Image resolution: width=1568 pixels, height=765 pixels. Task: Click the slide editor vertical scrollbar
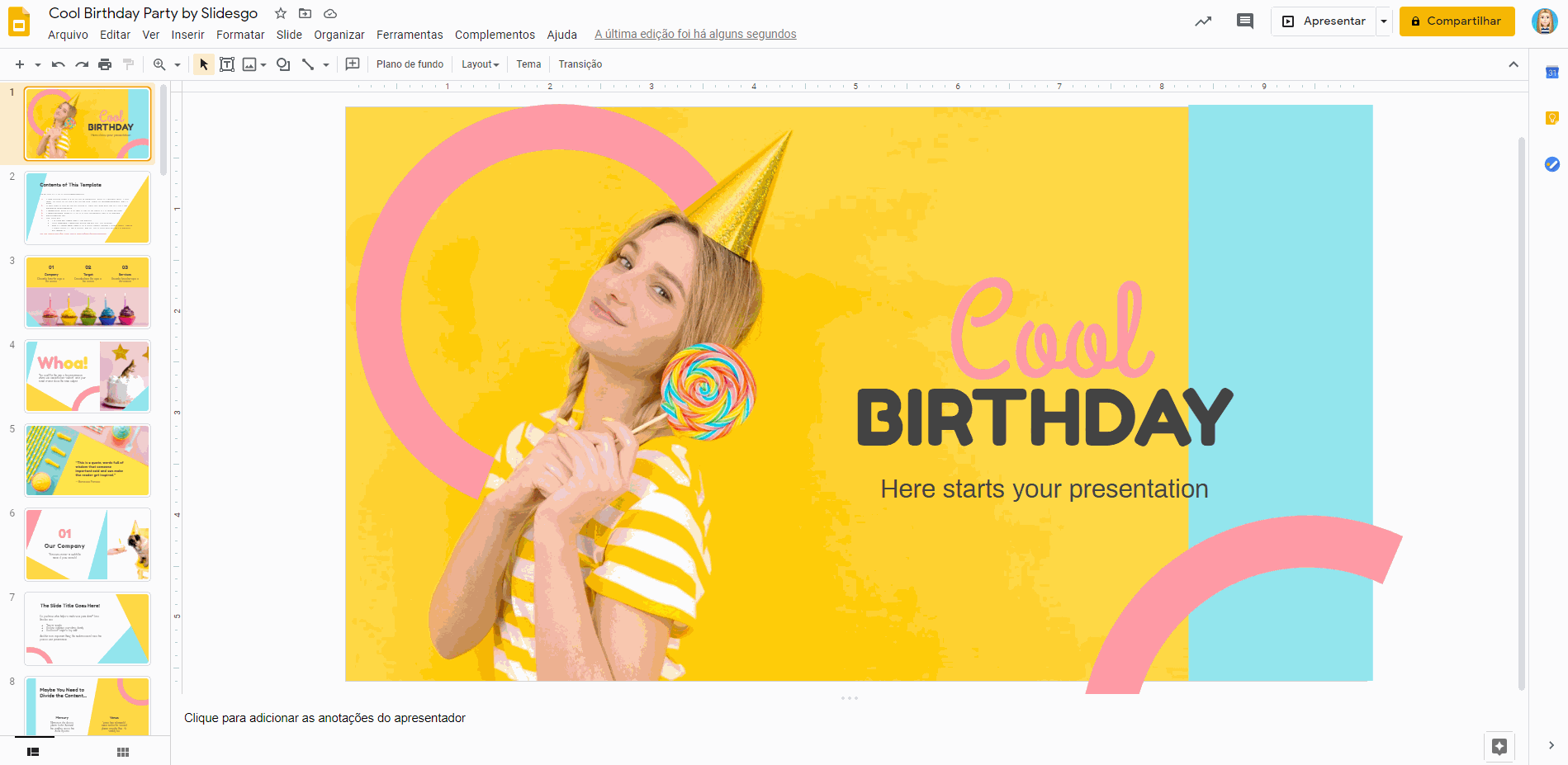point(1522,413)
